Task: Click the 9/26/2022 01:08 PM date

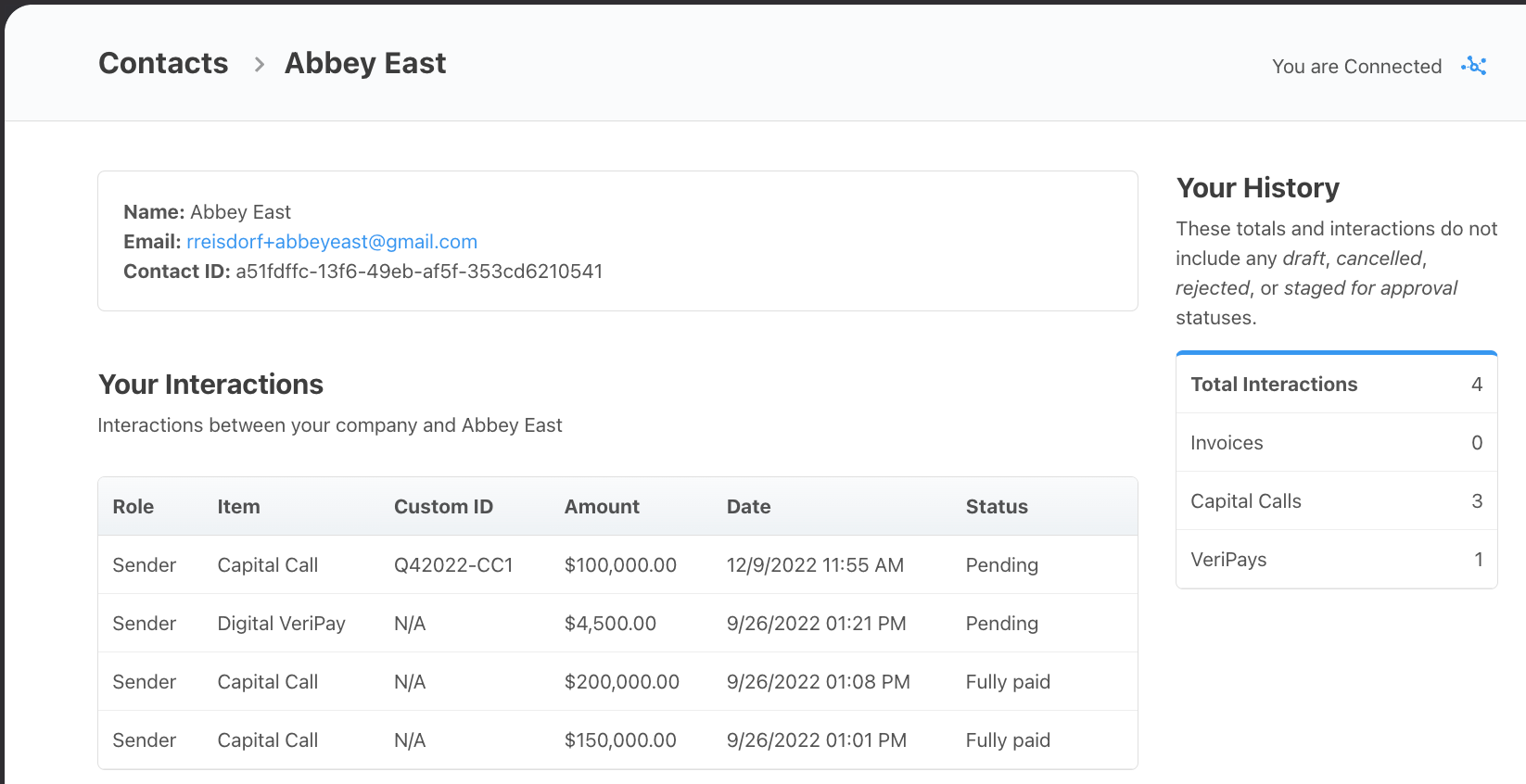Action: coord(818,682)
